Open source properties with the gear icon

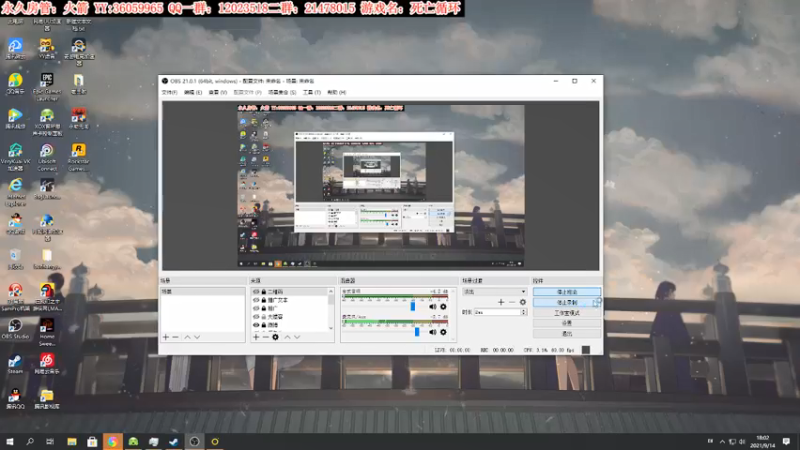tap(276, 337)
